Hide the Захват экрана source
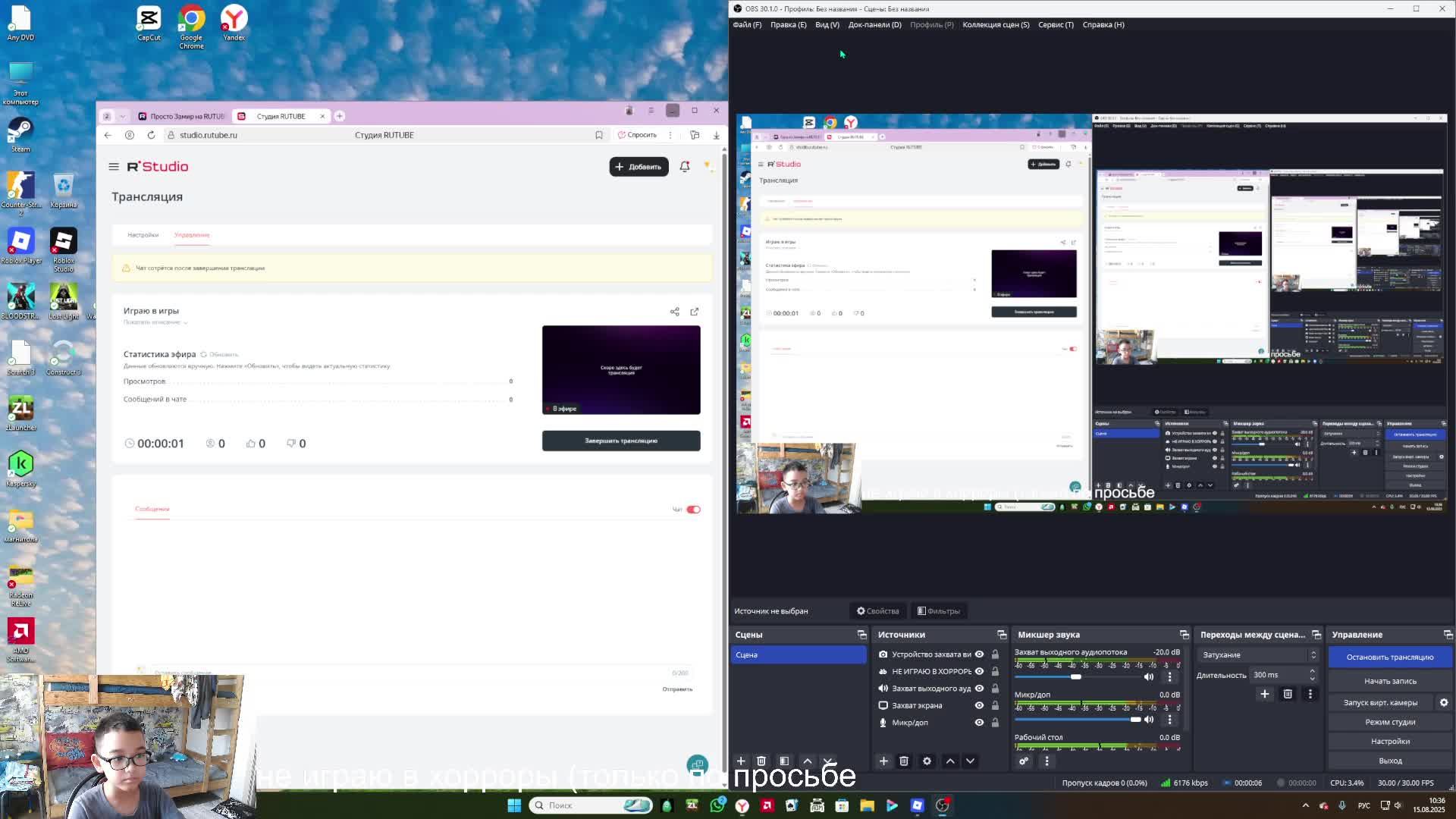Image resolution: width=1456 pixels, height=819 pixels. pos(979,705)
